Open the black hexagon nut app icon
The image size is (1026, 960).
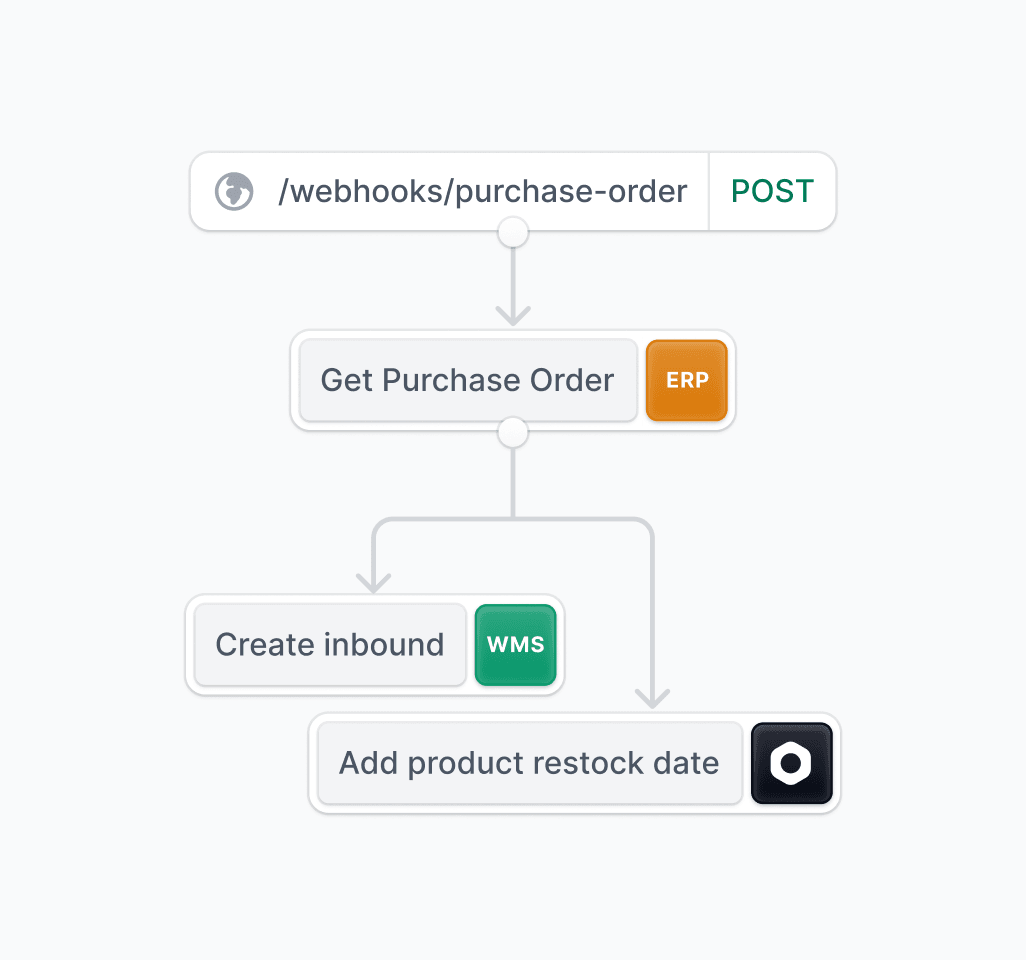coord(792,763)
